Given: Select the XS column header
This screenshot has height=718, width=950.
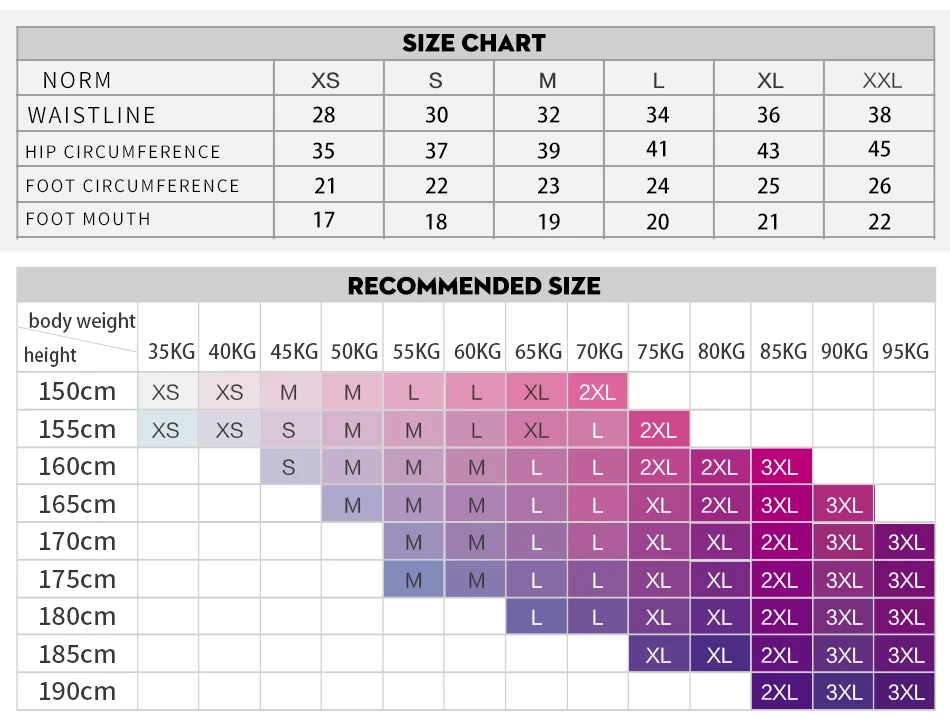Looking at the screenshot, I should (325, 81).
